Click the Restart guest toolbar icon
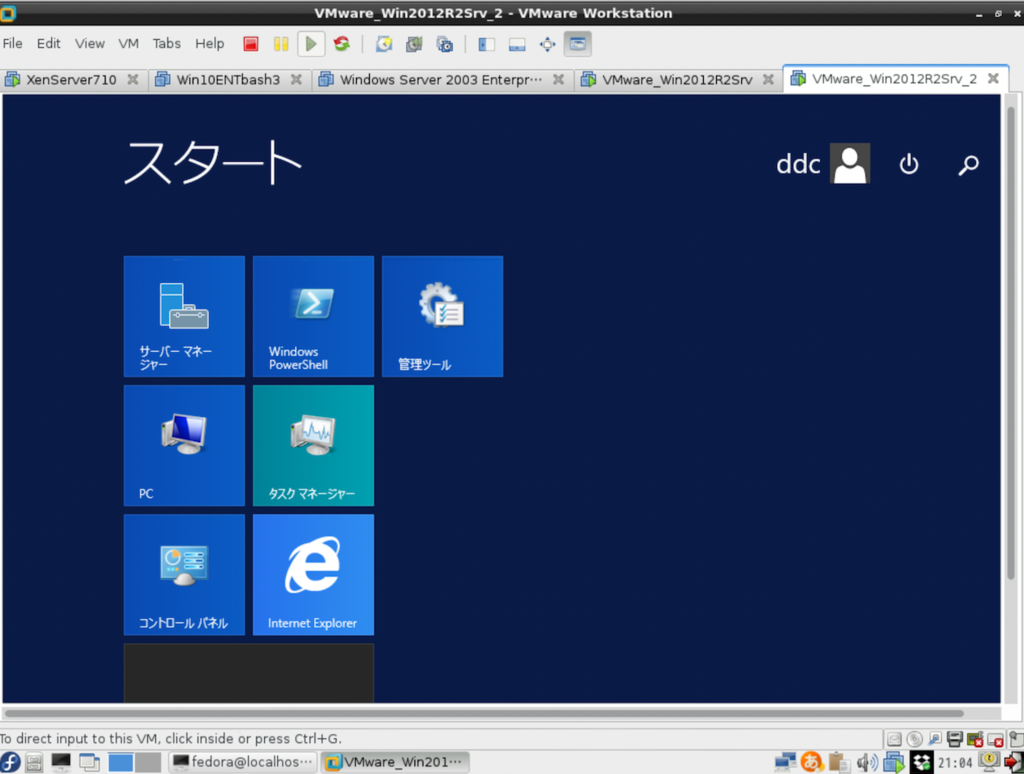The width and height of the screenshot is (1024, 774). click(x=342, y=44)
